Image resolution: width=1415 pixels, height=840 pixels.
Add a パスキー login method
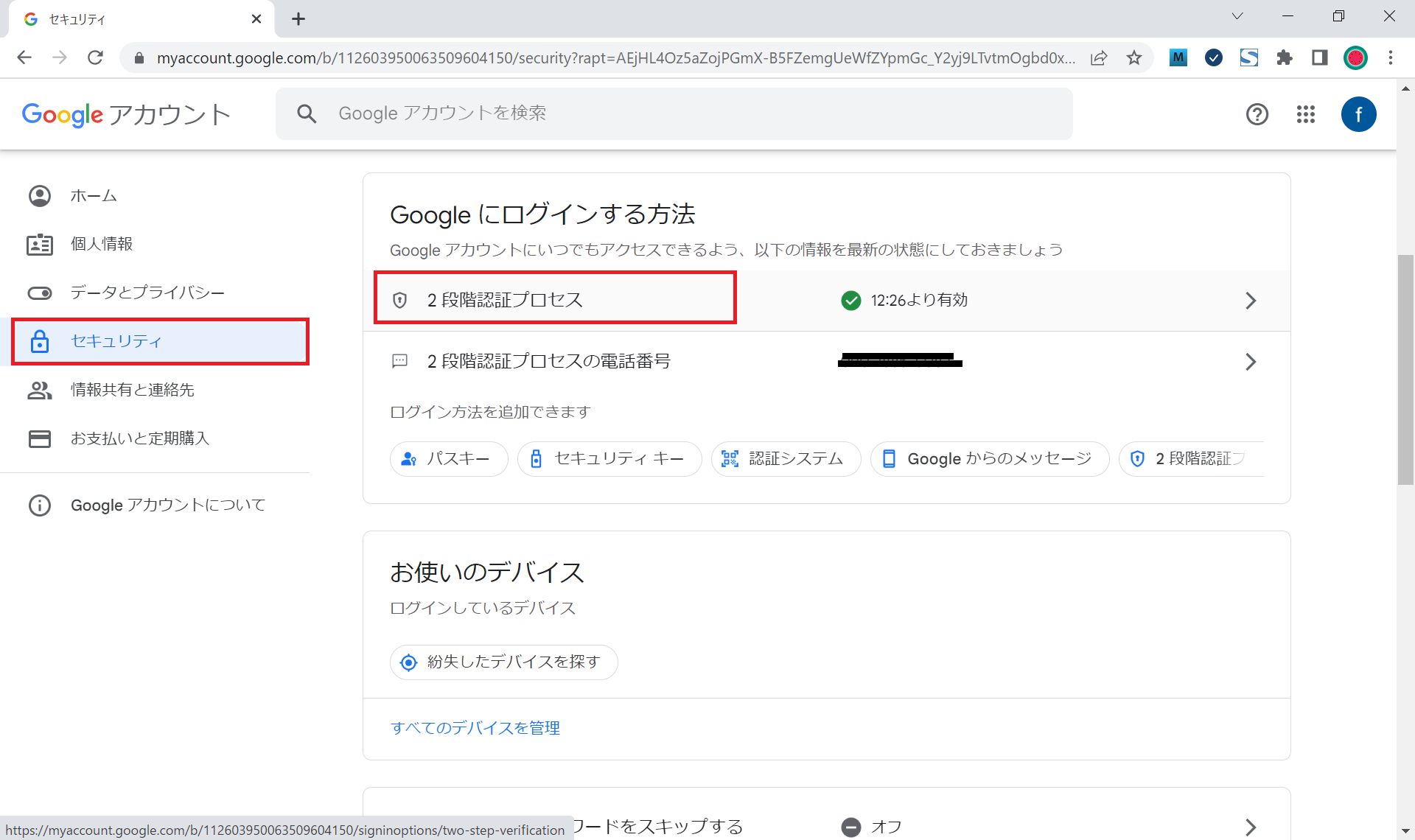tap(448, 459)
